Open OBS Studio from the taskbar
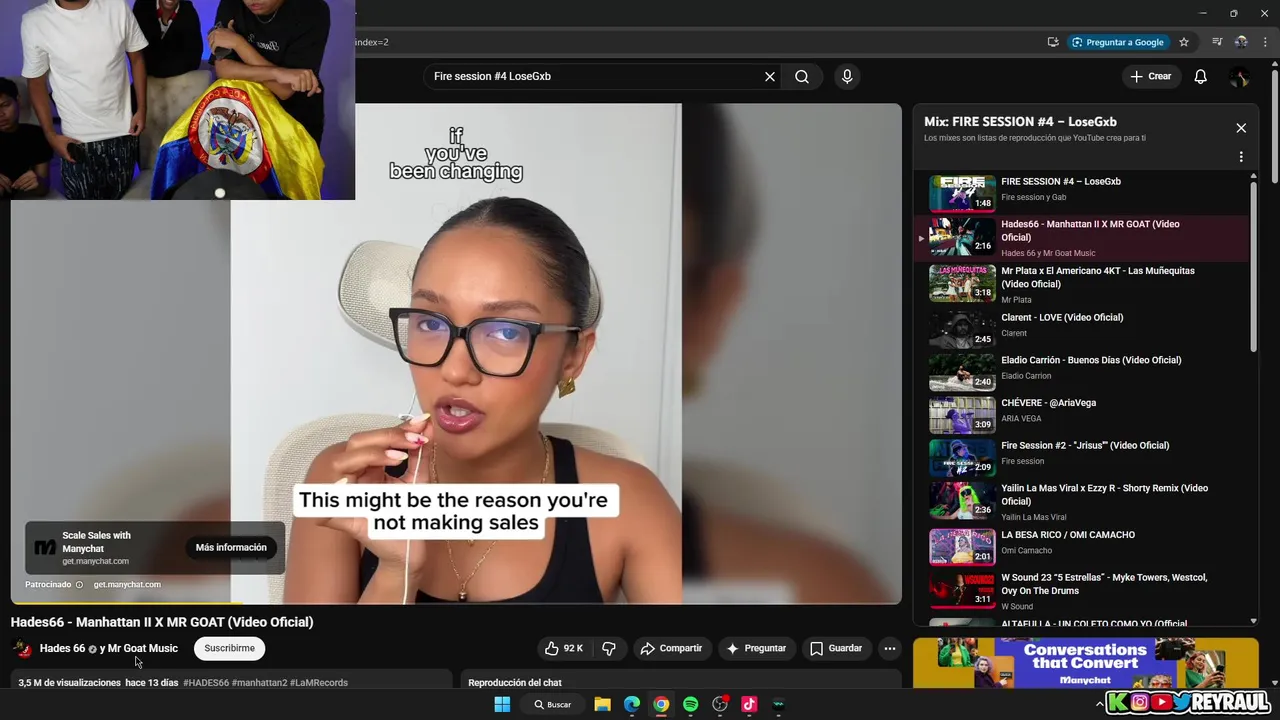1280x720 pixels. [x=720, y=704]
